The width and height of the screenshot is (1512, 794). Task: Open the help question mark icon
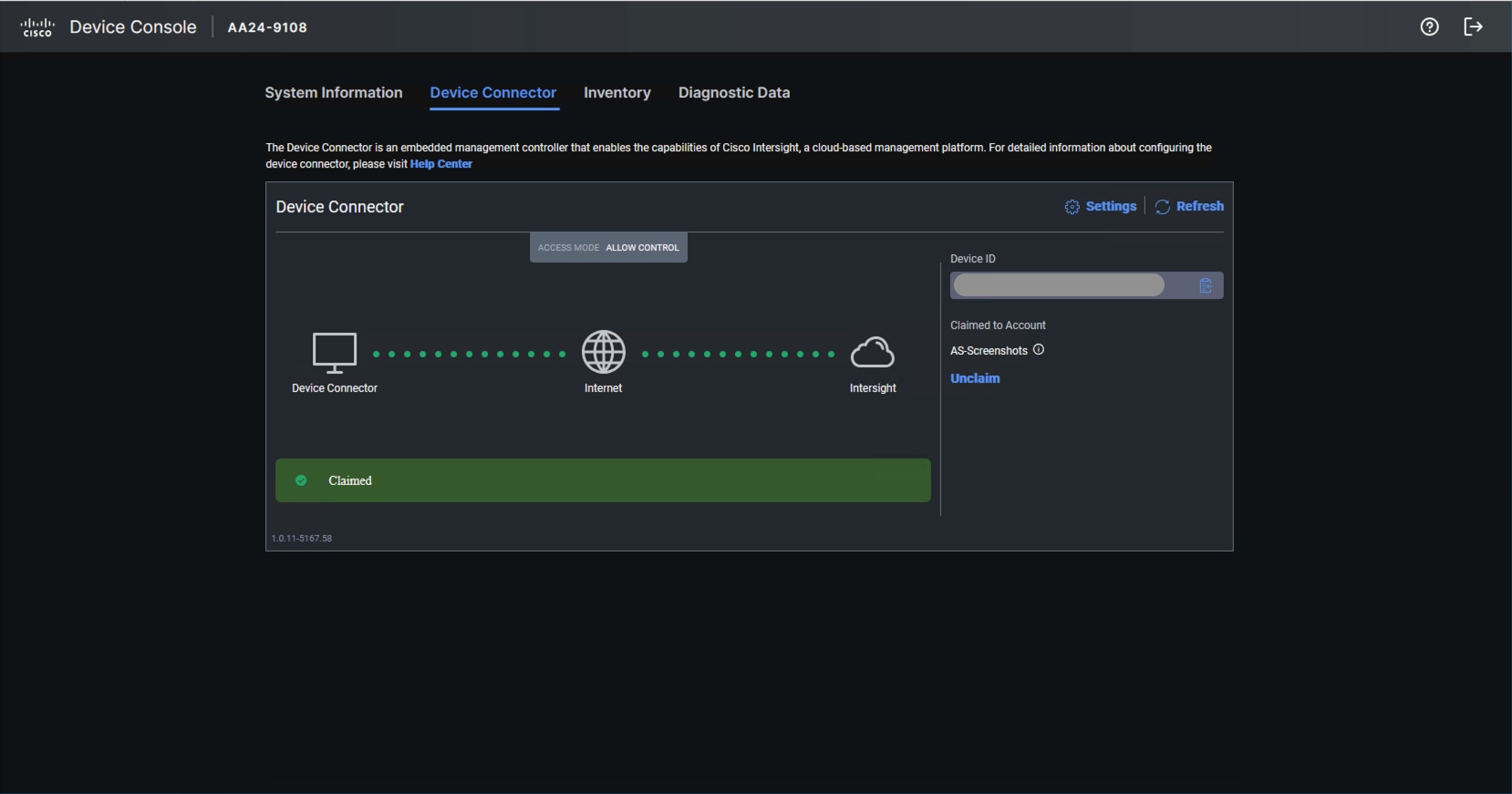1430,26
